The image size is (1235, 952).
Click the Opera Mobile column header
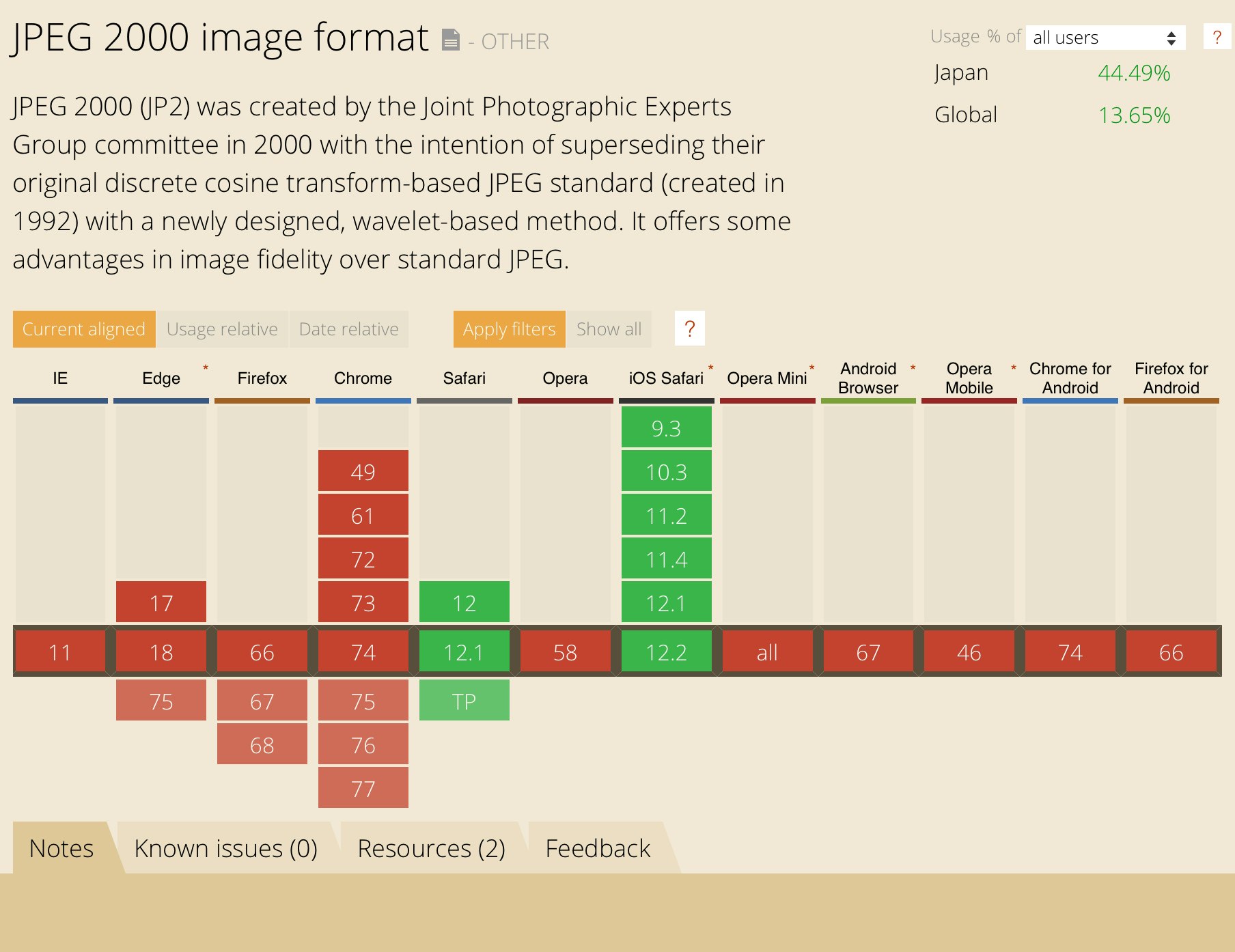pos(969,378)
